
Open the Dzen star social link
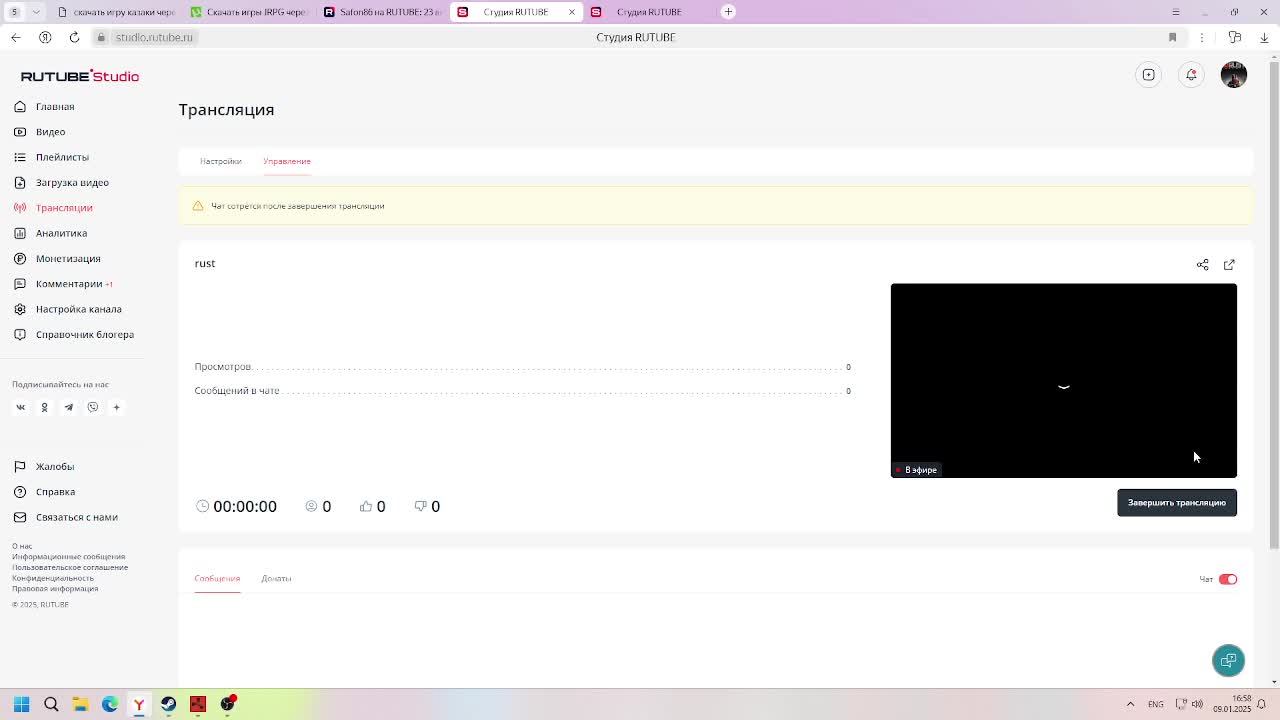pos(116,407)
